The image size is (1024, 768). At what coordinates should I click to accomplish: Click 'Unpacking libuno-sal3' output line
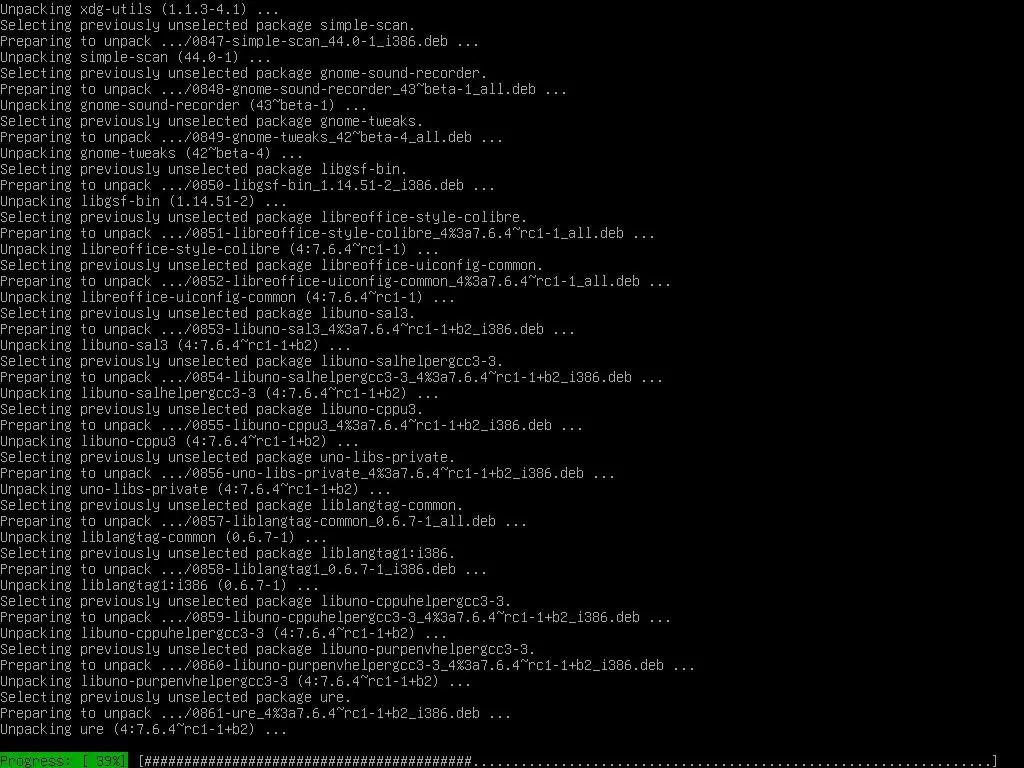pyautogui.click(x=175, y=345)
